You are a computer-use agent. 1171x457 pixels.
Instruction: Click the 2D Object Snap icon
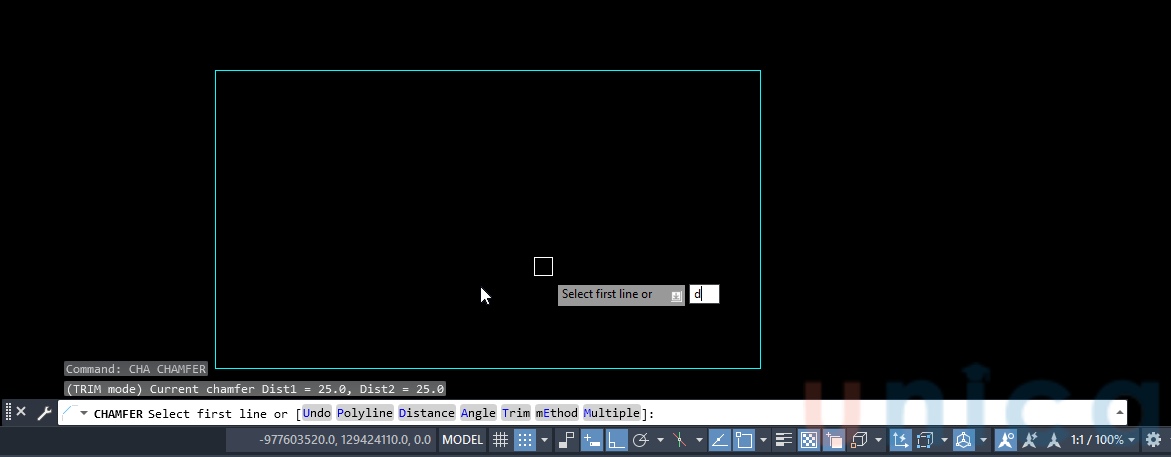click(743, 440)
